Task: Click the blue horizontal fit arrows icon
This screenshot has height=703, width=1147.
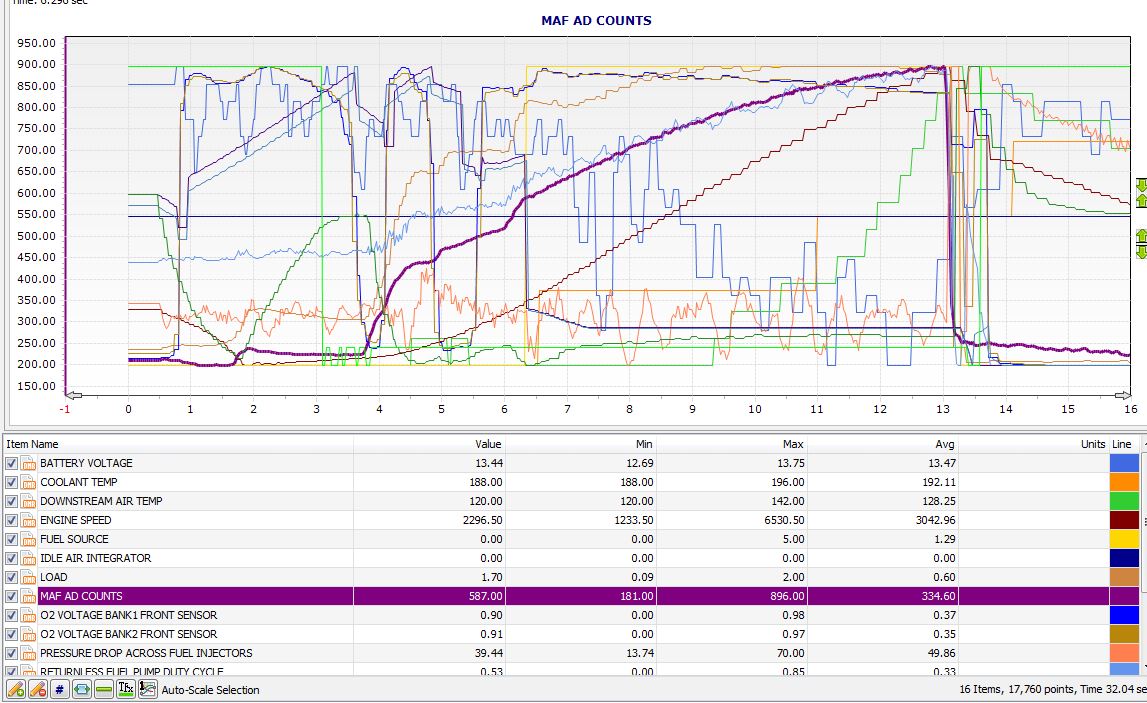Action: [82, 689]
